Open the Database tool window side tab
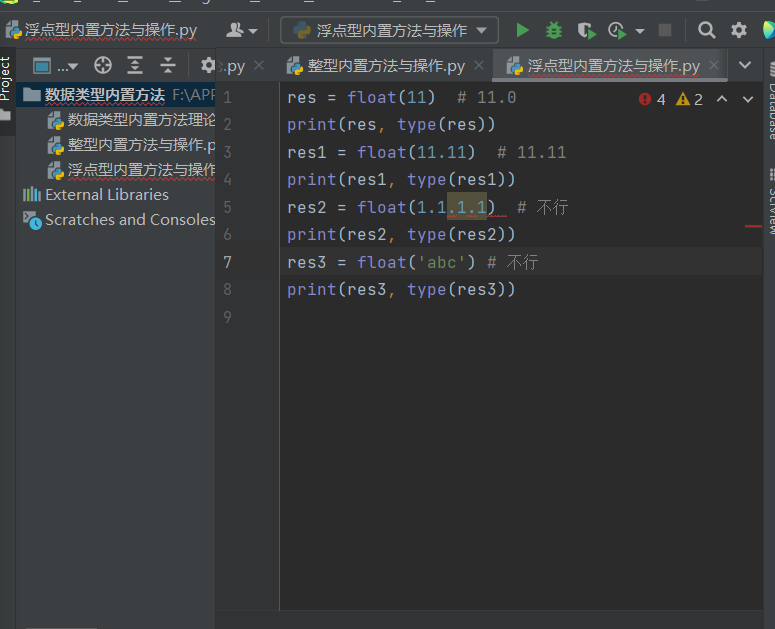This screenshot has height=629, width=775. click(x=770, y=100)
